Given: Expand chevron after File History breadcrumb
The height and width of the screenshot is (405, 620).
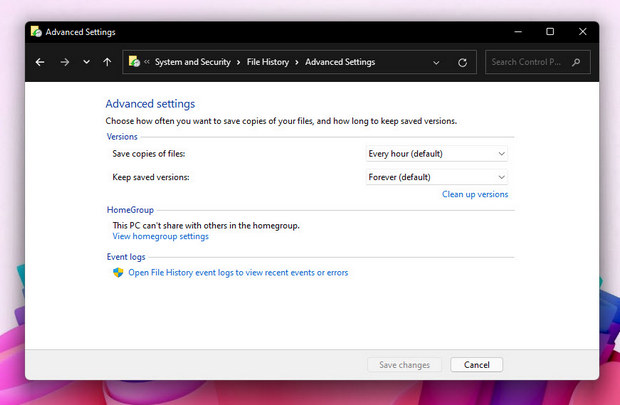Looking at the screenshot, I should pos(297,62).
